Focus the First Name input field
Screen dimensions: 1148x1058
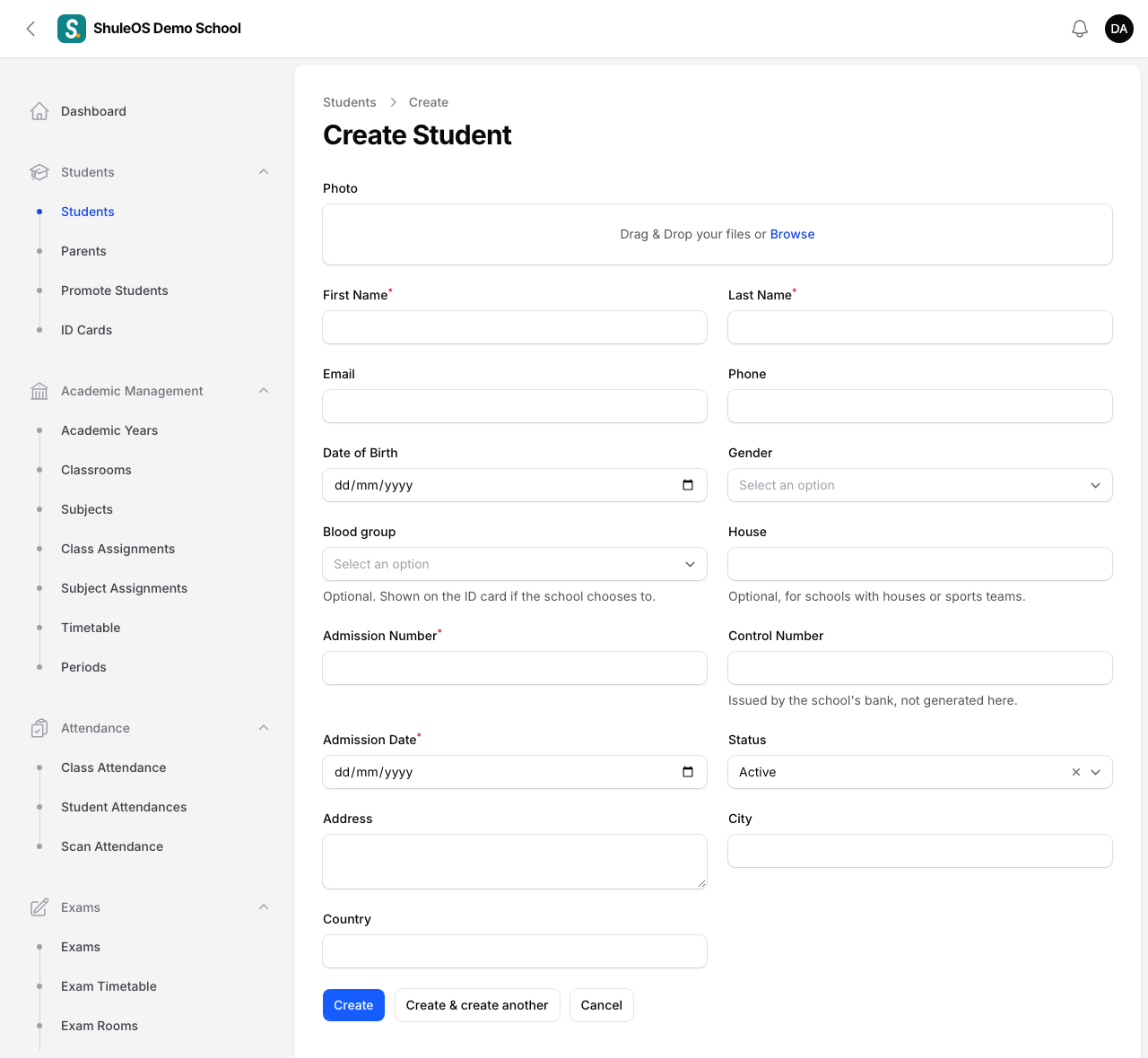click(515, 327)
